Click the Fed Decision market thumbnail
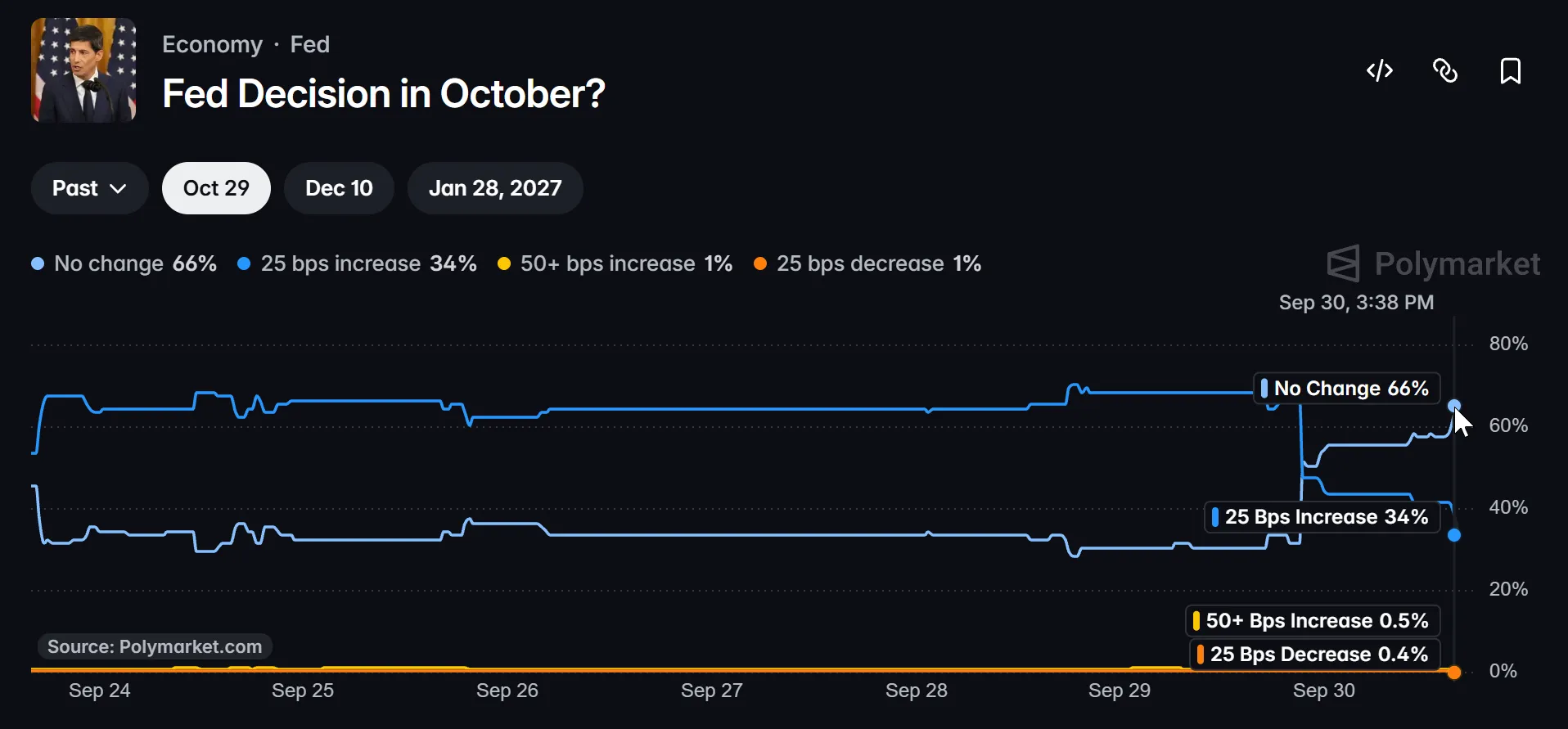1568x729 pixels. 83,70
